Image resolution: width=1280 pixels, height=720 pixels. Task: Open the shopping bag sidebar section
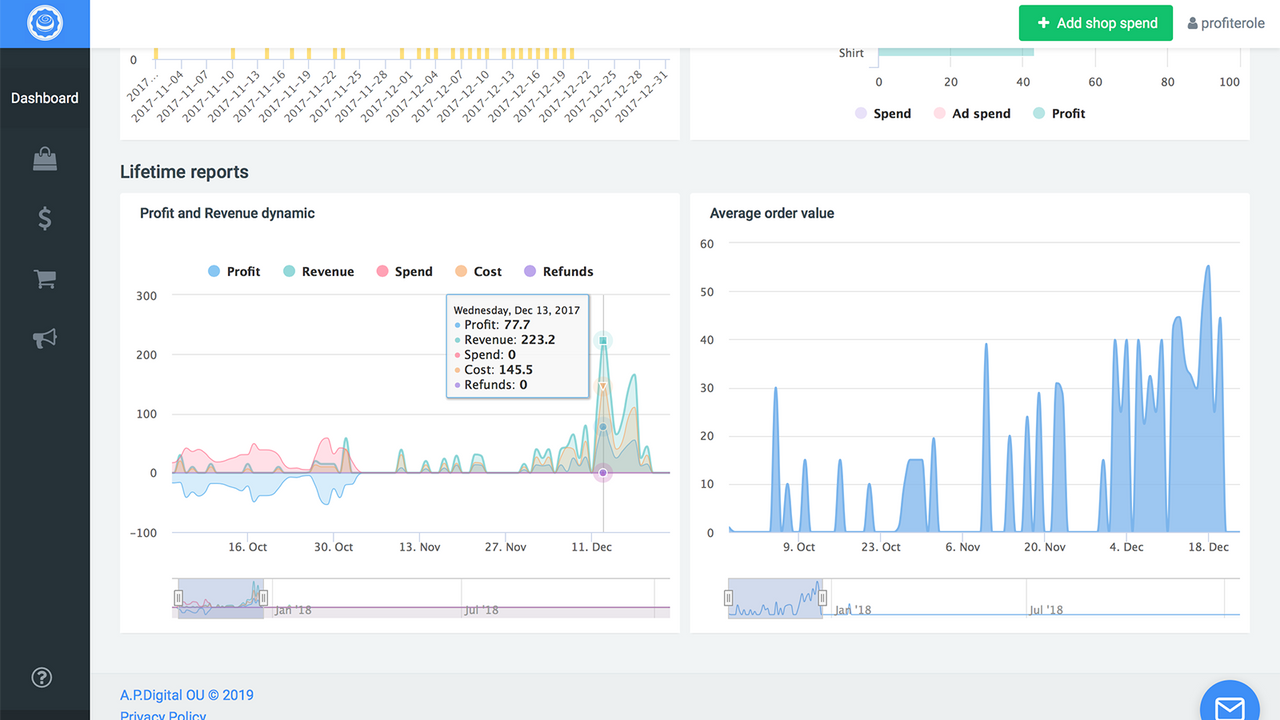[45, 158]
